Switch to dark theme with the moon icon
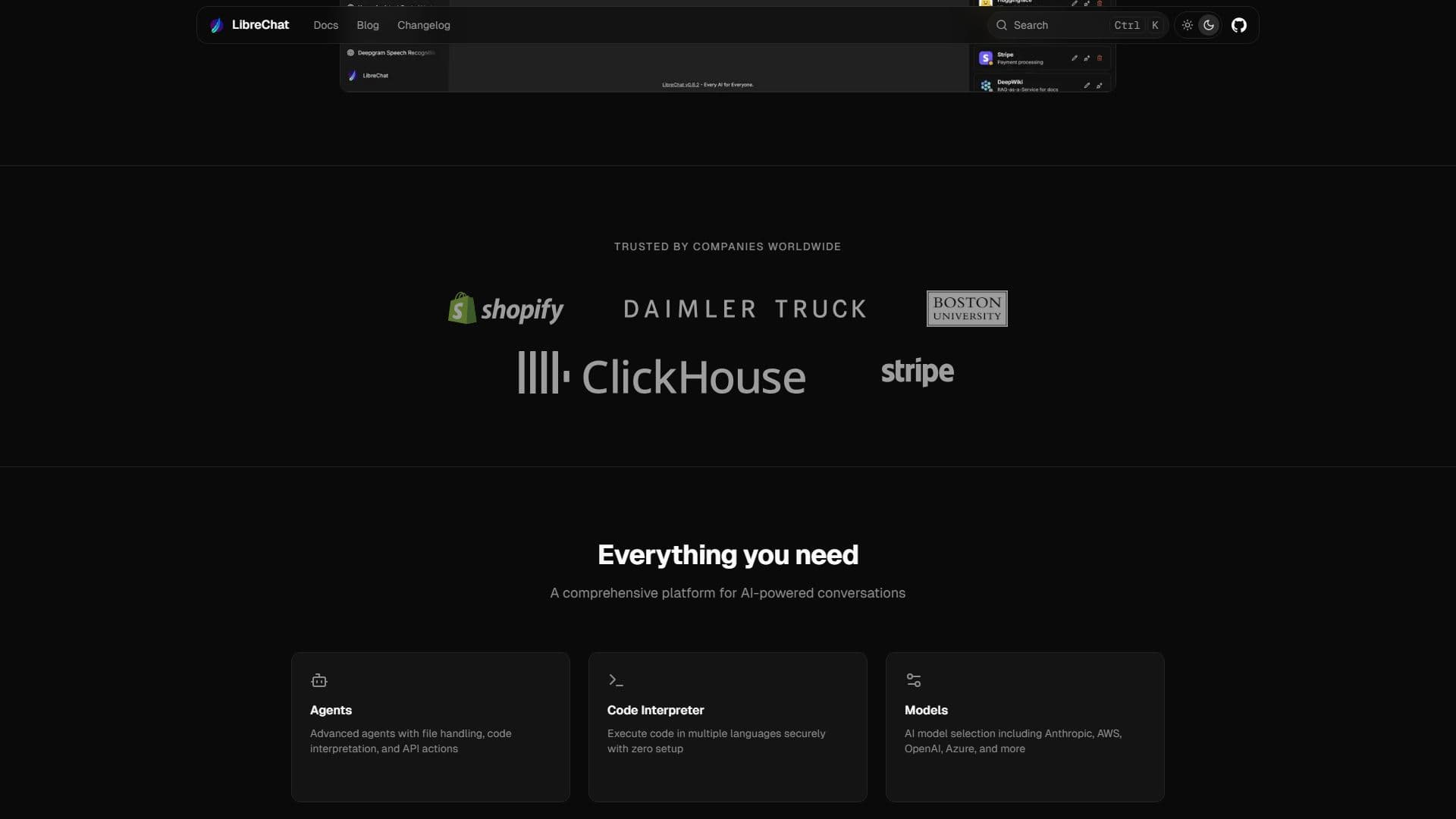 pos(1209,25)
